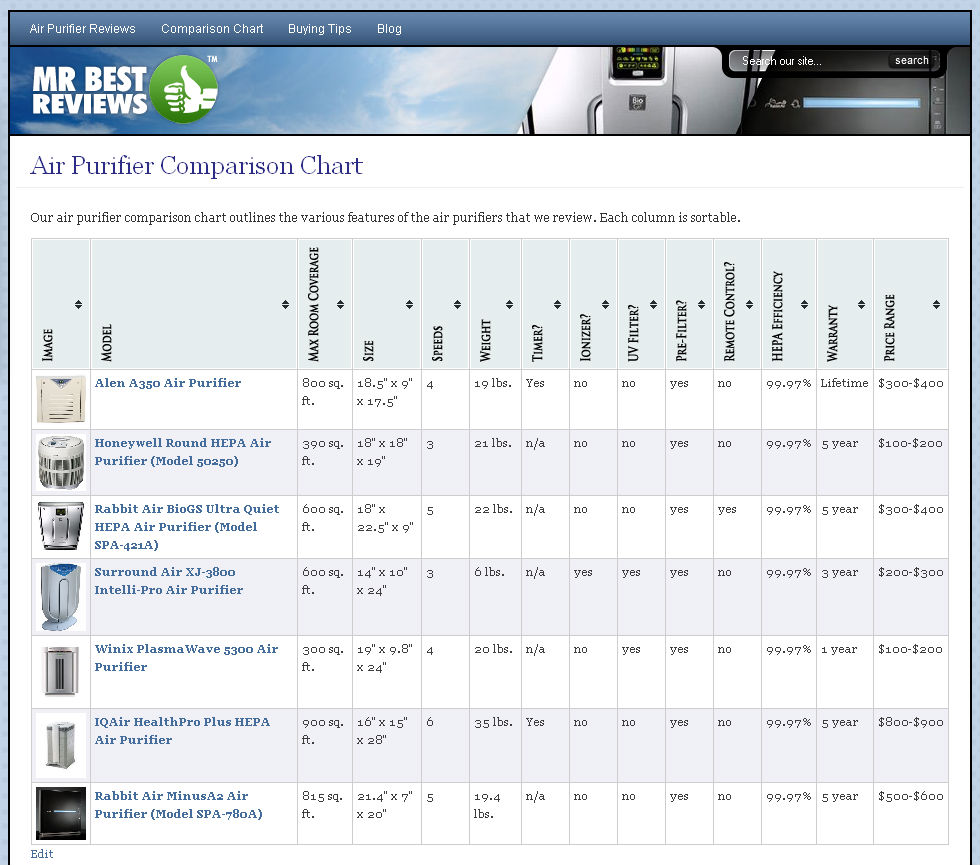This screenshot has height=865, width=980.
Task: Click the Warranty header text
Action: click(x=832, y=333)
